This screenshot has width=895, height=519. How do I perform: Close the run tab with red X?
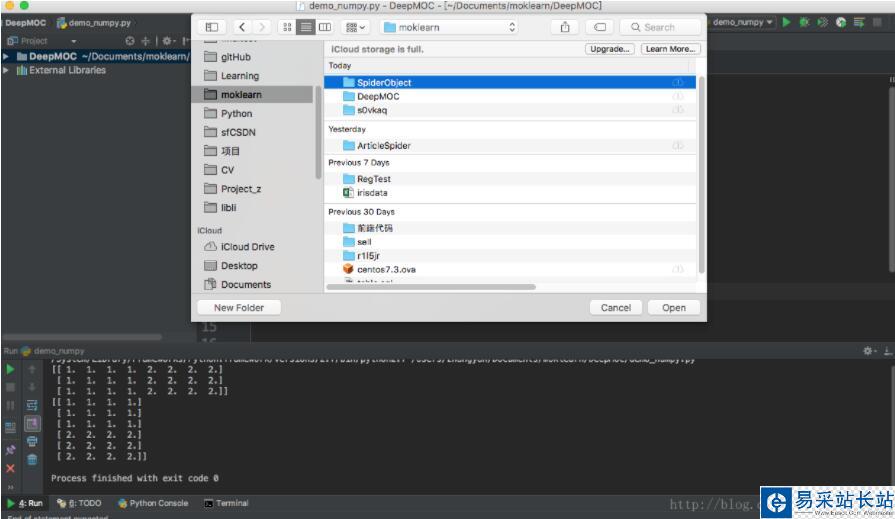click(x=10, y=469)
